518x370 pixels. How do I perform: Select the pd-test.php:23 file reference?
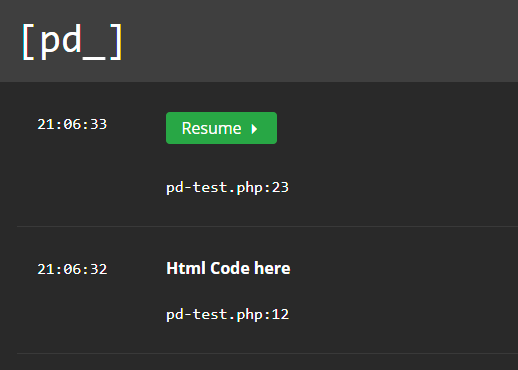click(227, 188)
